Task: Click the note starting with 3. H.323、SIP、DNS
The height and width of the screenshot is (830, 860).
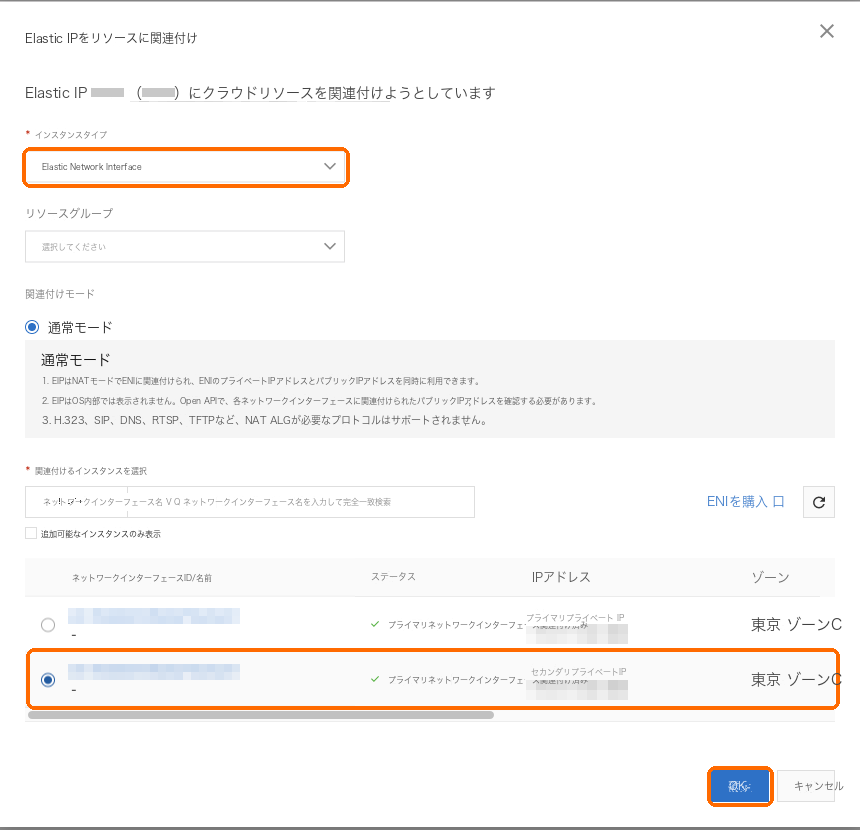Action: [264, 420]
